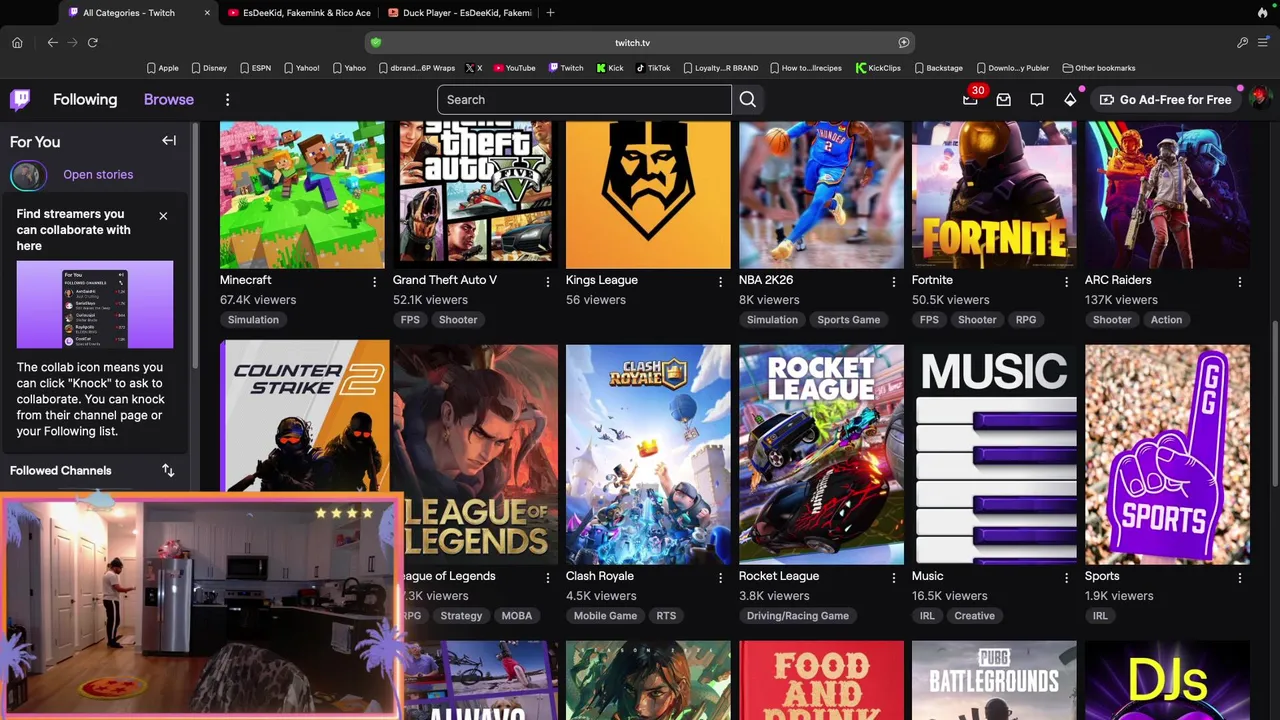Switch to EsDeeKid, Fakemink & Rico Ace tab

click(x=299, y=13)
